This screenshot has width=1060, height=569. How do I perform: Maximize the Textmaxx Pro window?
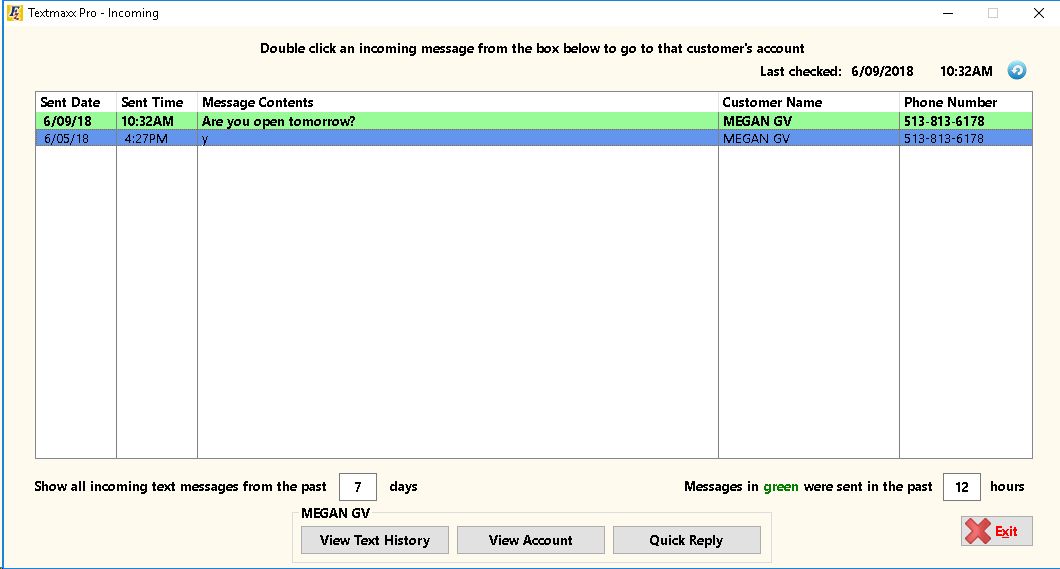(993, 13)
